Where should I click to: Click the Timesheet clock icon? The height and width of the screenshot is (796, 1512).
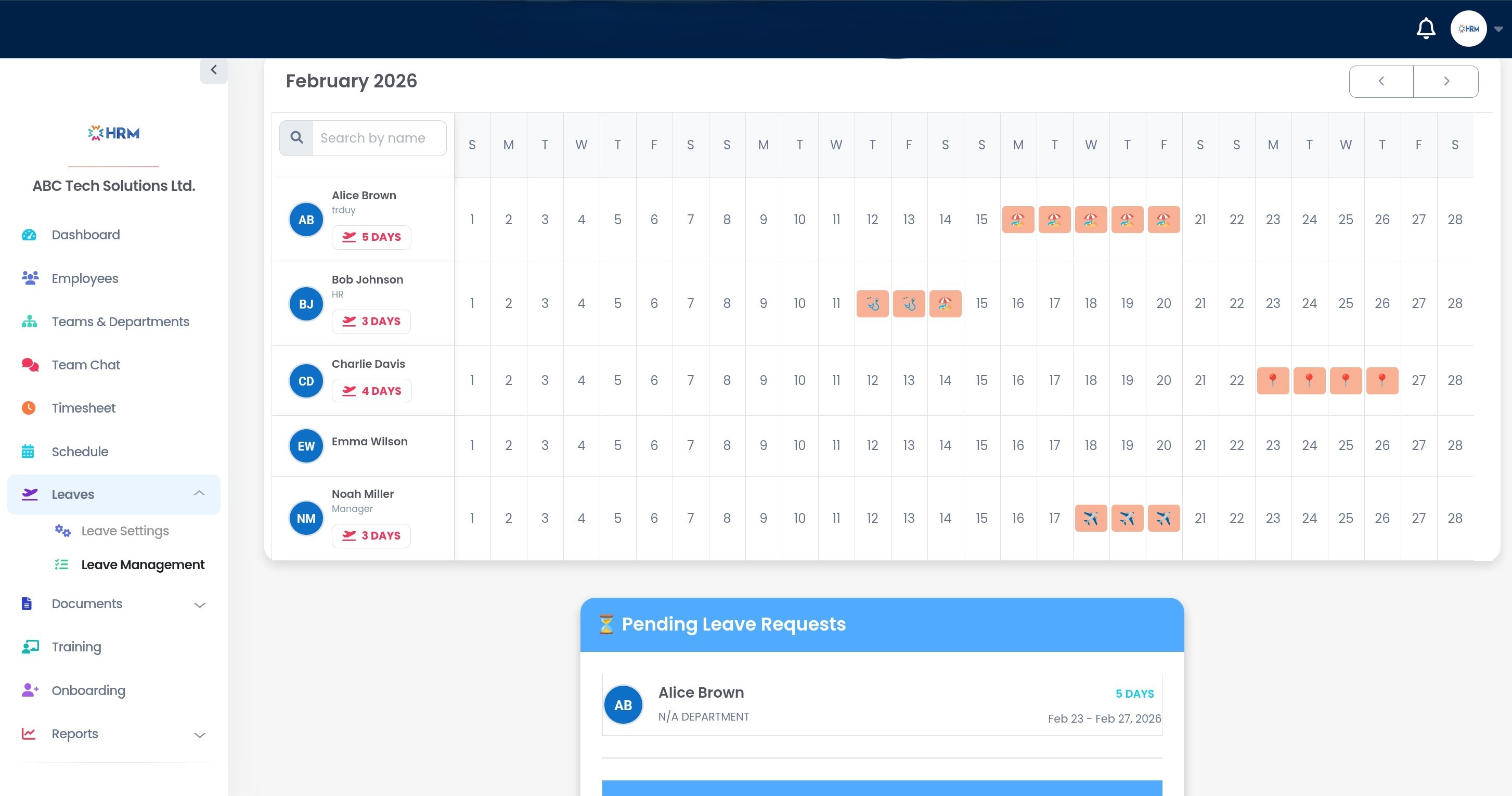click(x=29, y=408)
